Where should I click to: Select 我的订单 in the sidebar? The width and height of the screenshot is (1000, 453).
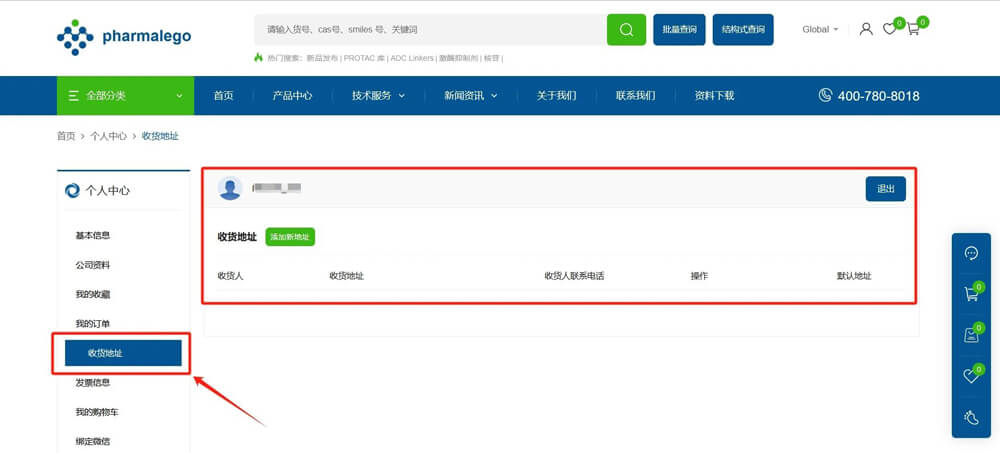[93, 324]
